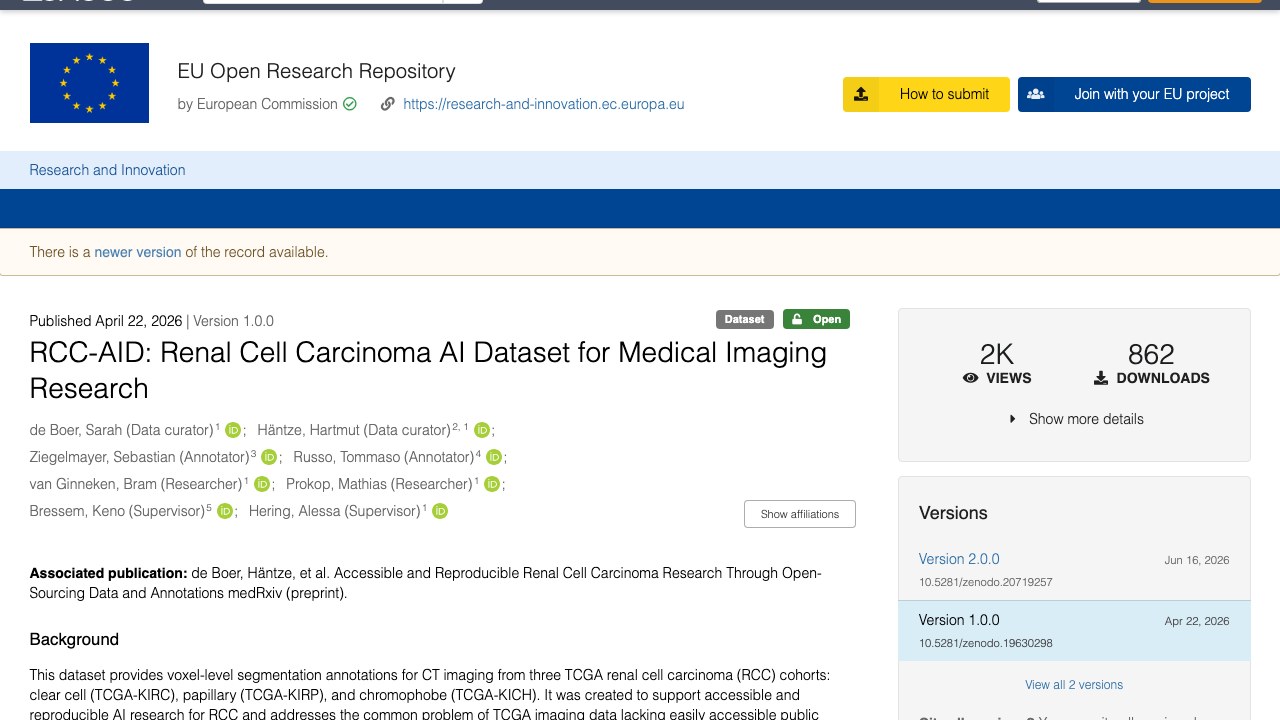1280x720 pixels.
Task: Click the DOI 10.5281/zenodo.20719257 text
Action: click(986, 582)
